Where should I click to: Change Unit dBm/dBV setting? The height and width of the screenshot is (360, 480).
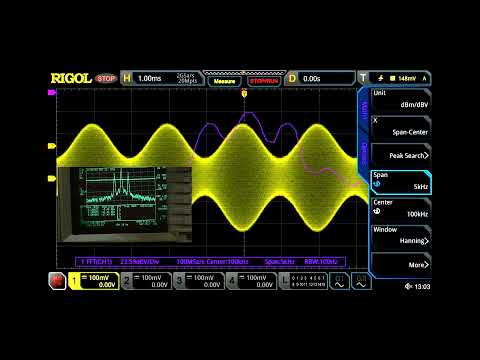401,101
